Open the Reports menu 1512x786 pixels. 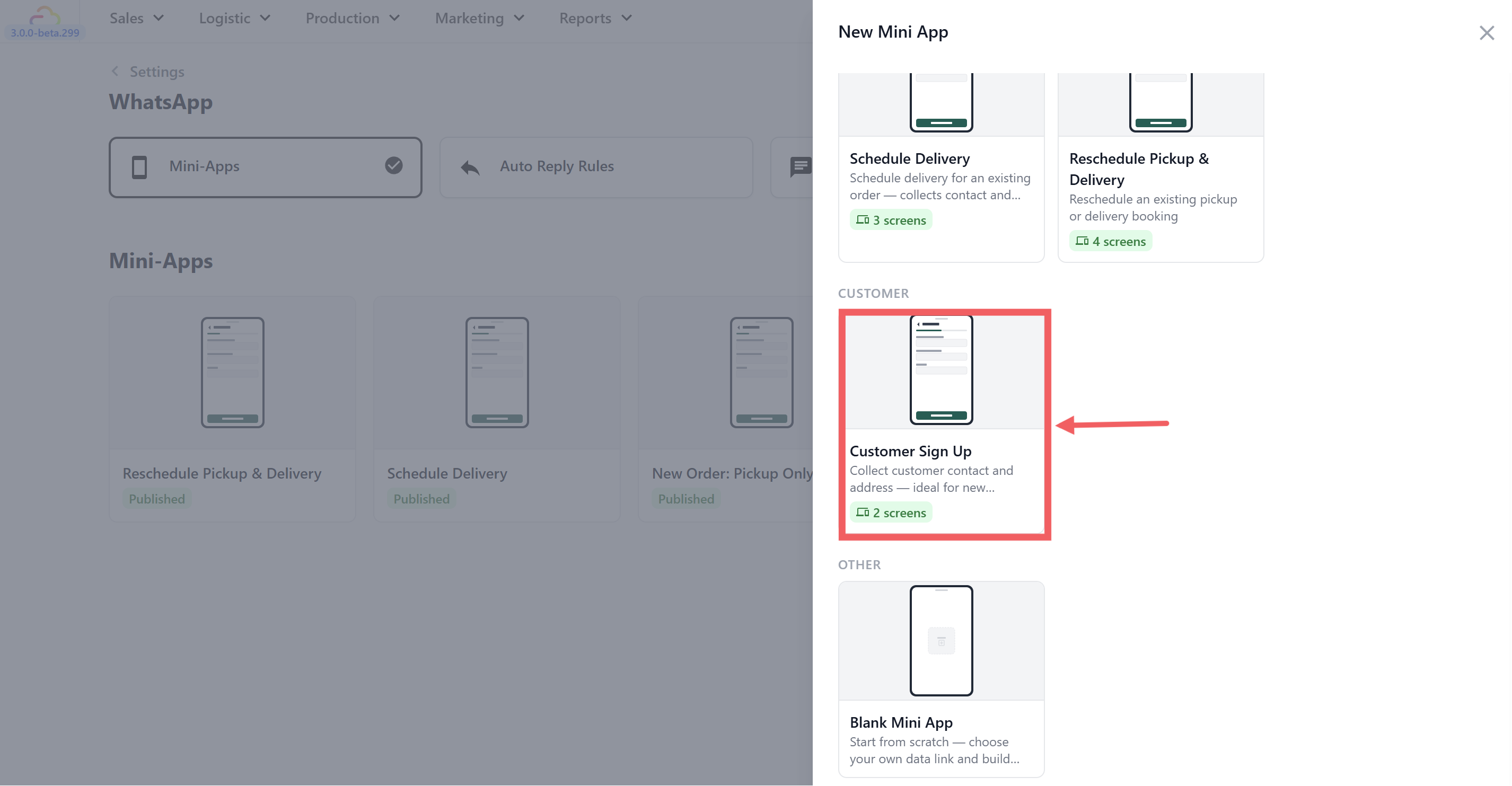[595, 18]
